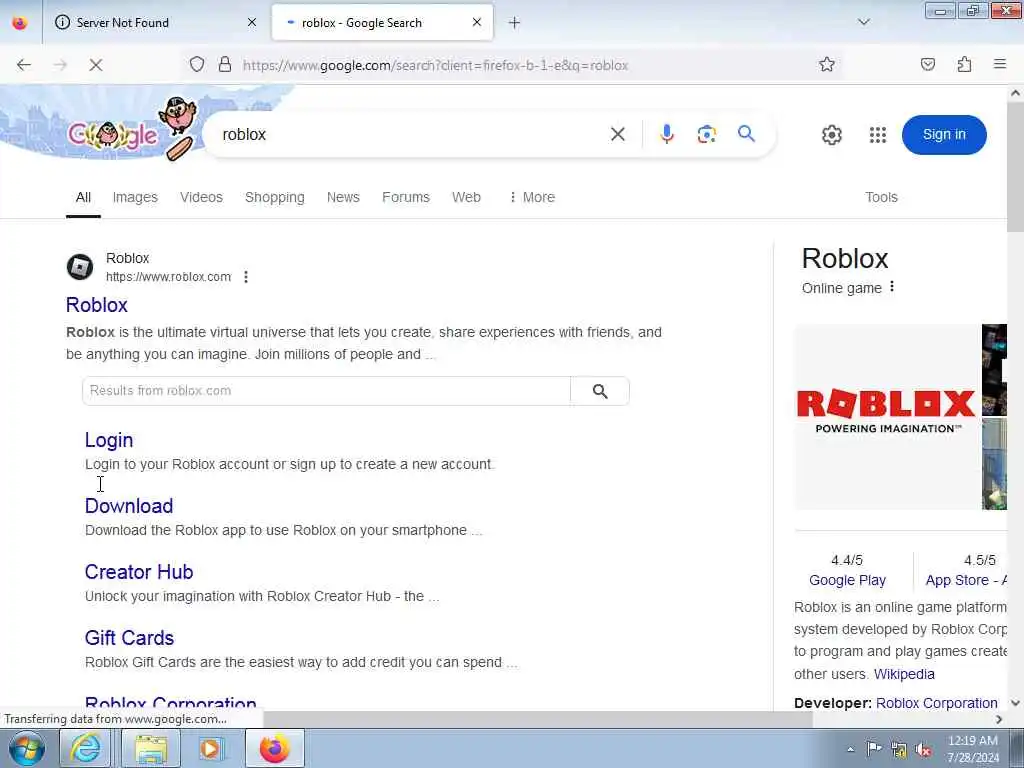Open the Creator Hub sitelink

point(139,572)
